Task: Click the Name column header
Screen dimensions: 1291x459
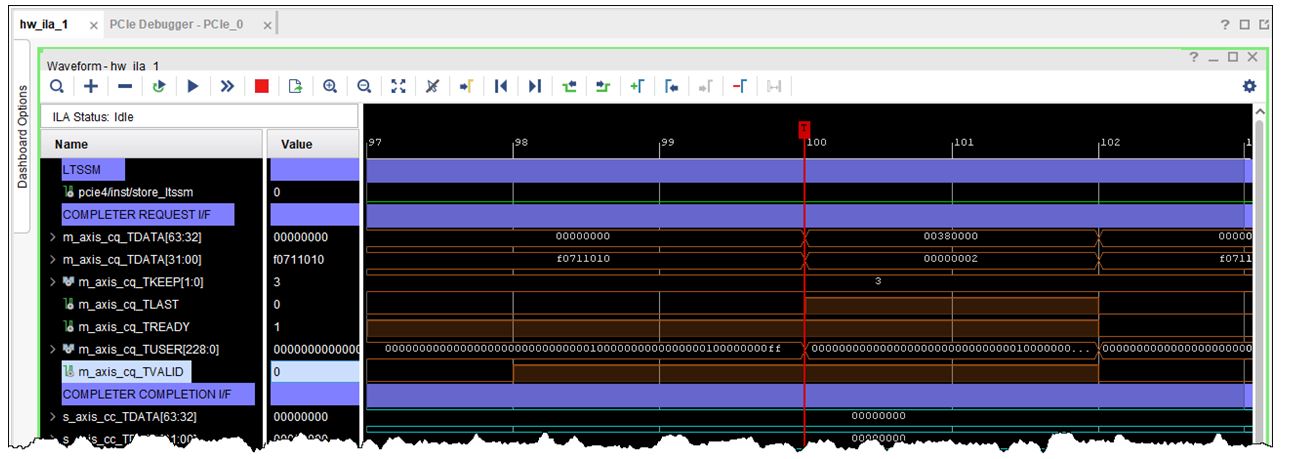Action: (151, 144)
